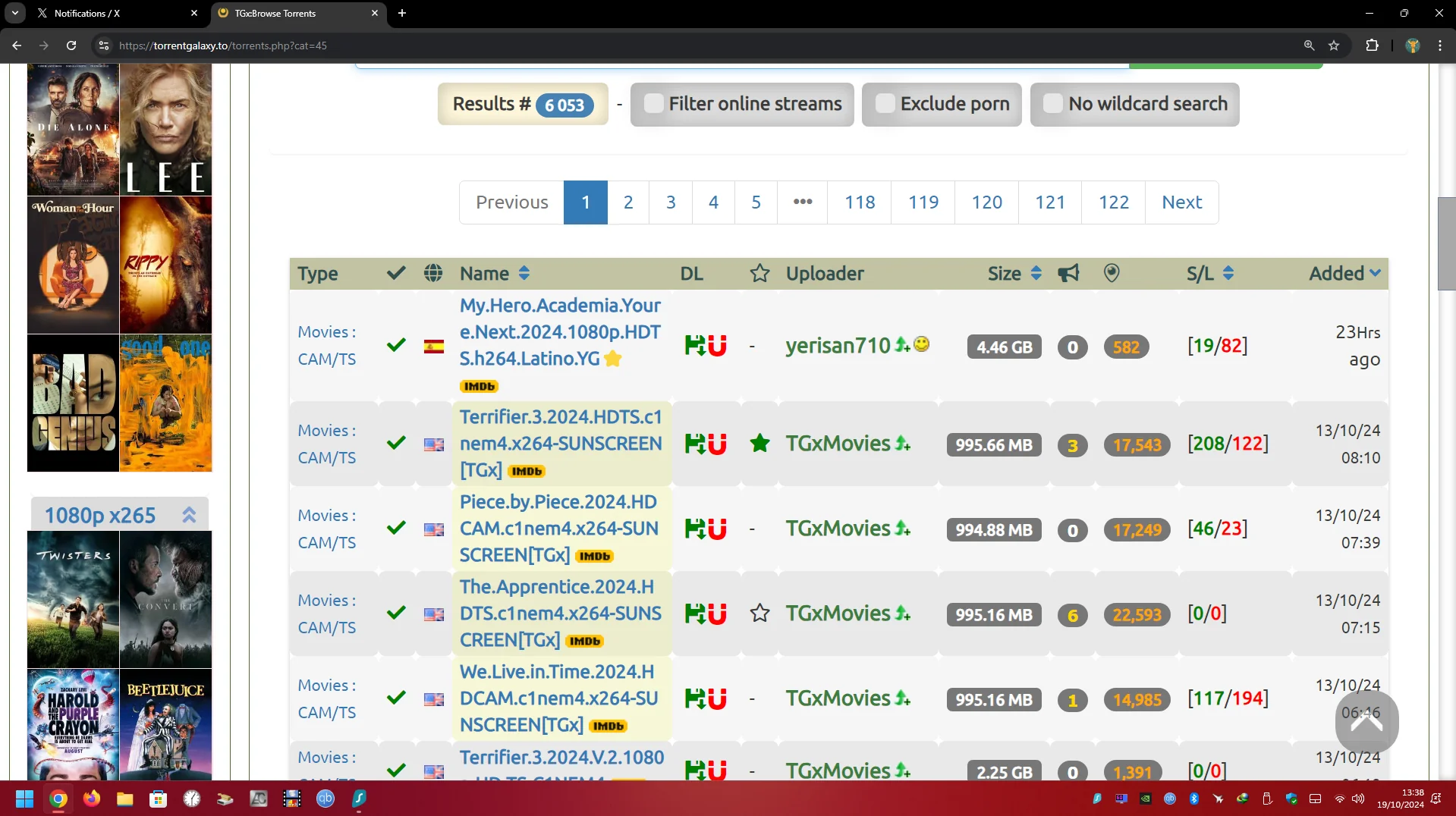Click the 17,543 views badge on Terrifier.3 row
The width and height of the screenshot is (1456, 816).
click(1137, 445)
